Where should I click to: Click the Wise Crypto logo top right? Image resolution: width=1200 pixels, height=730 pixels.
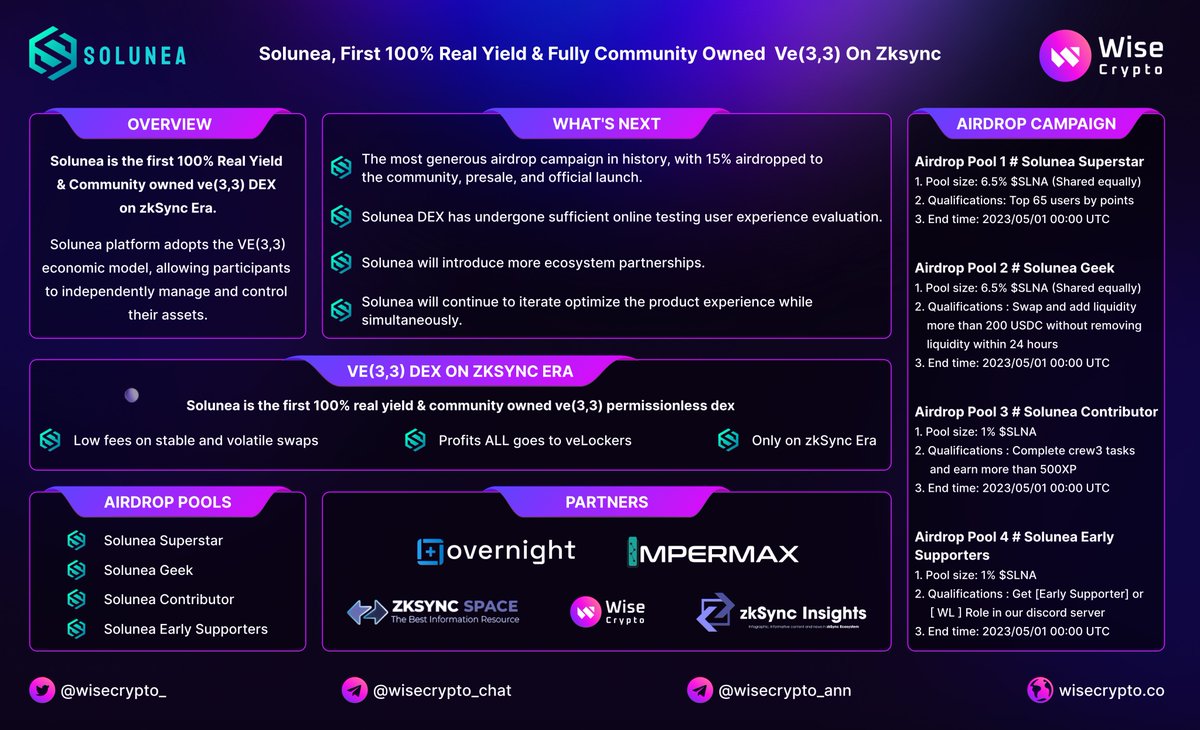(1101, 56)
